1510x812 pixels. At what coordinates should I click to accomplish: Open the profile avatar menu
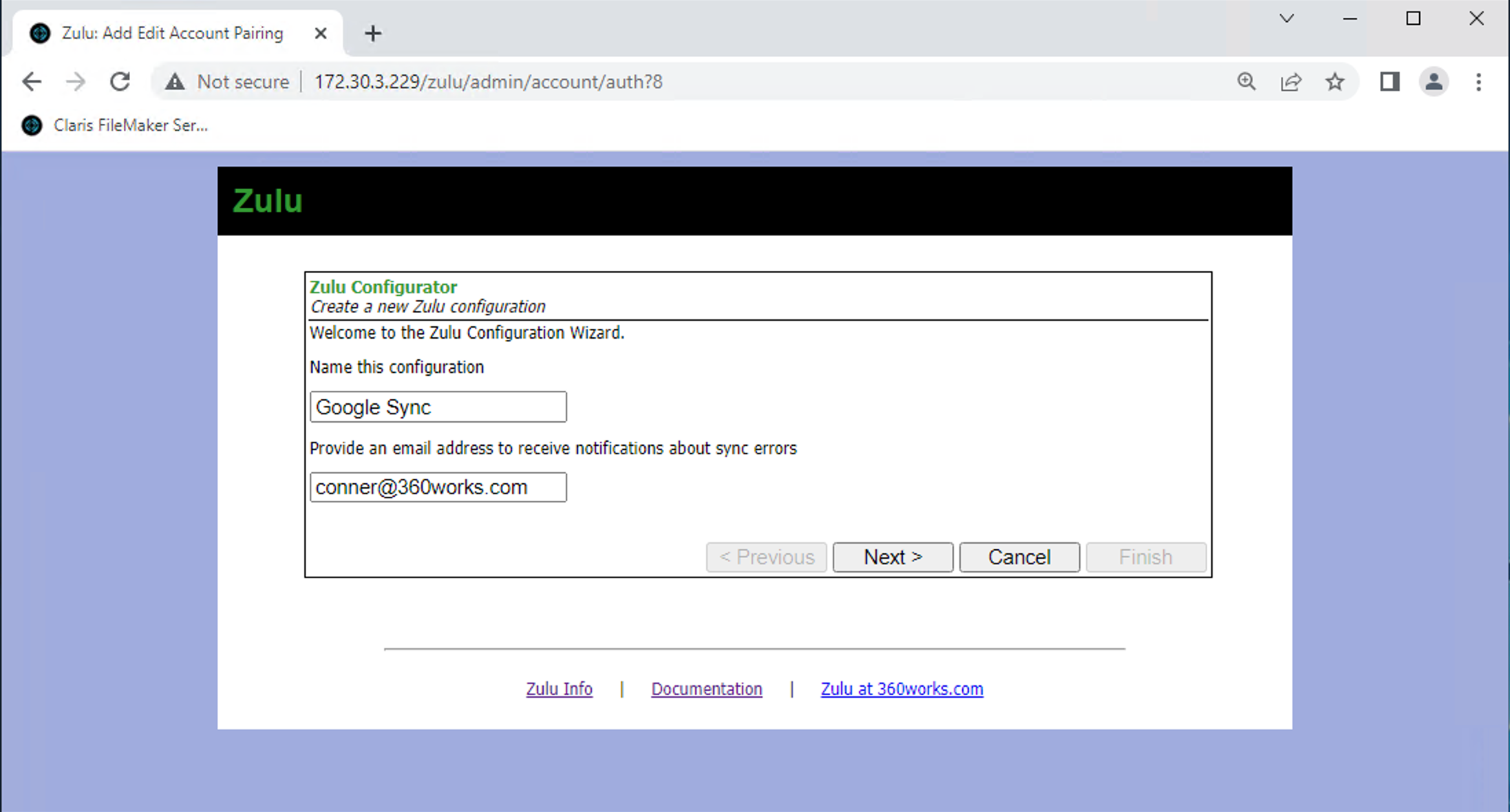pos(1434,82)
